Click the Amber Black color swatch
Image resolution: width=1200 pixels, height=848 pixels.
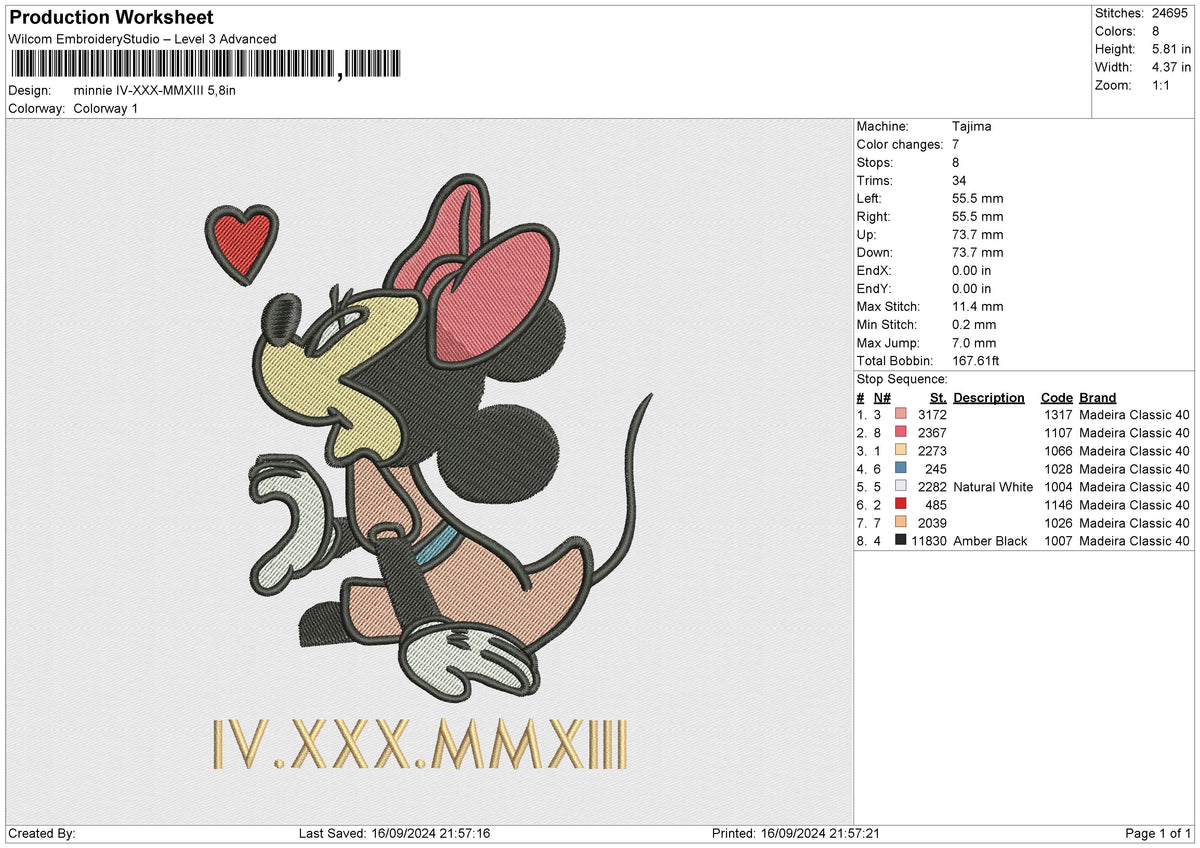pos(901,541)
